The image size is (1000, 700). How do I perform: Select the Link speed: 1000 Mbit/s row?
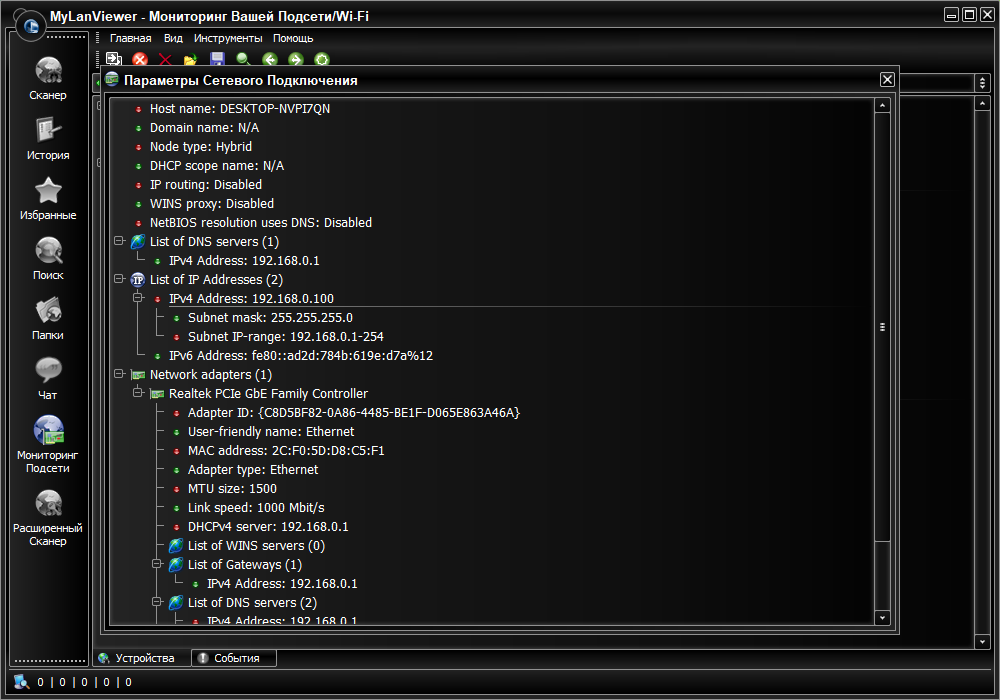(x=256, y=508)
